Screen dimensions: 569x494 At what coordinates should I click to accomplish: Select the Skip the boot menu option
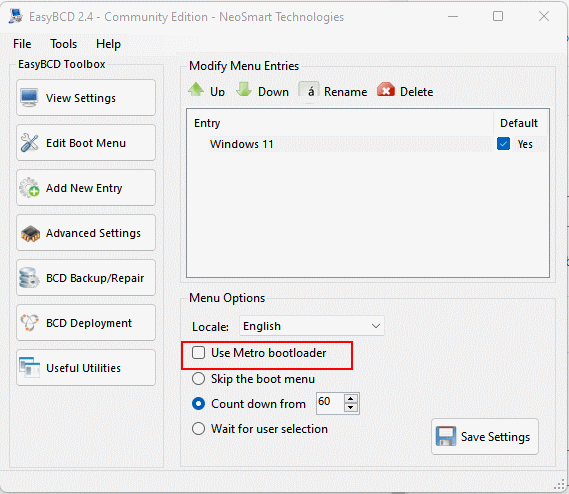pos(198,379)
